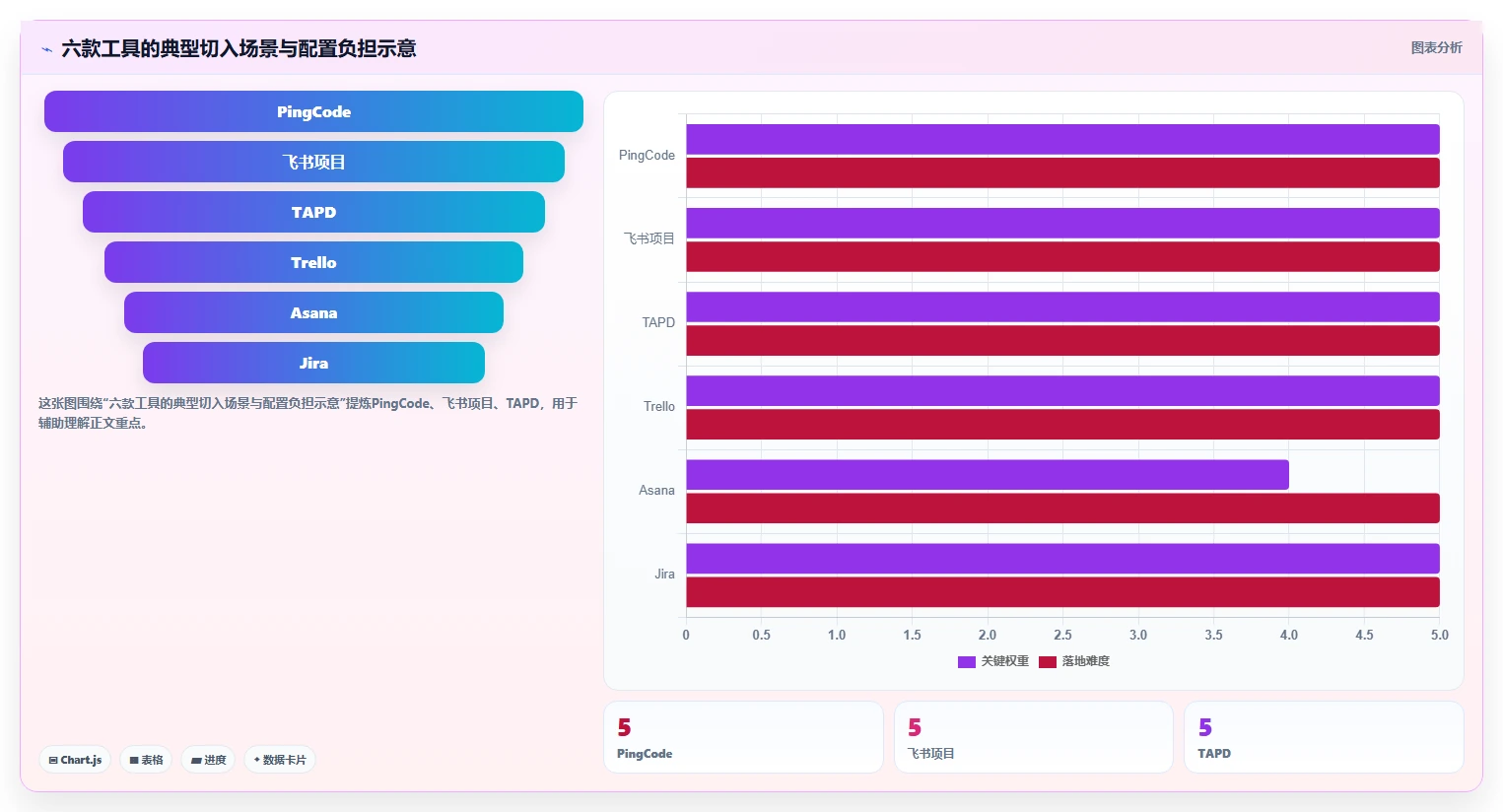
Task: Open the 飞书项目 data card showing 5
Action: coord(1034,737)
